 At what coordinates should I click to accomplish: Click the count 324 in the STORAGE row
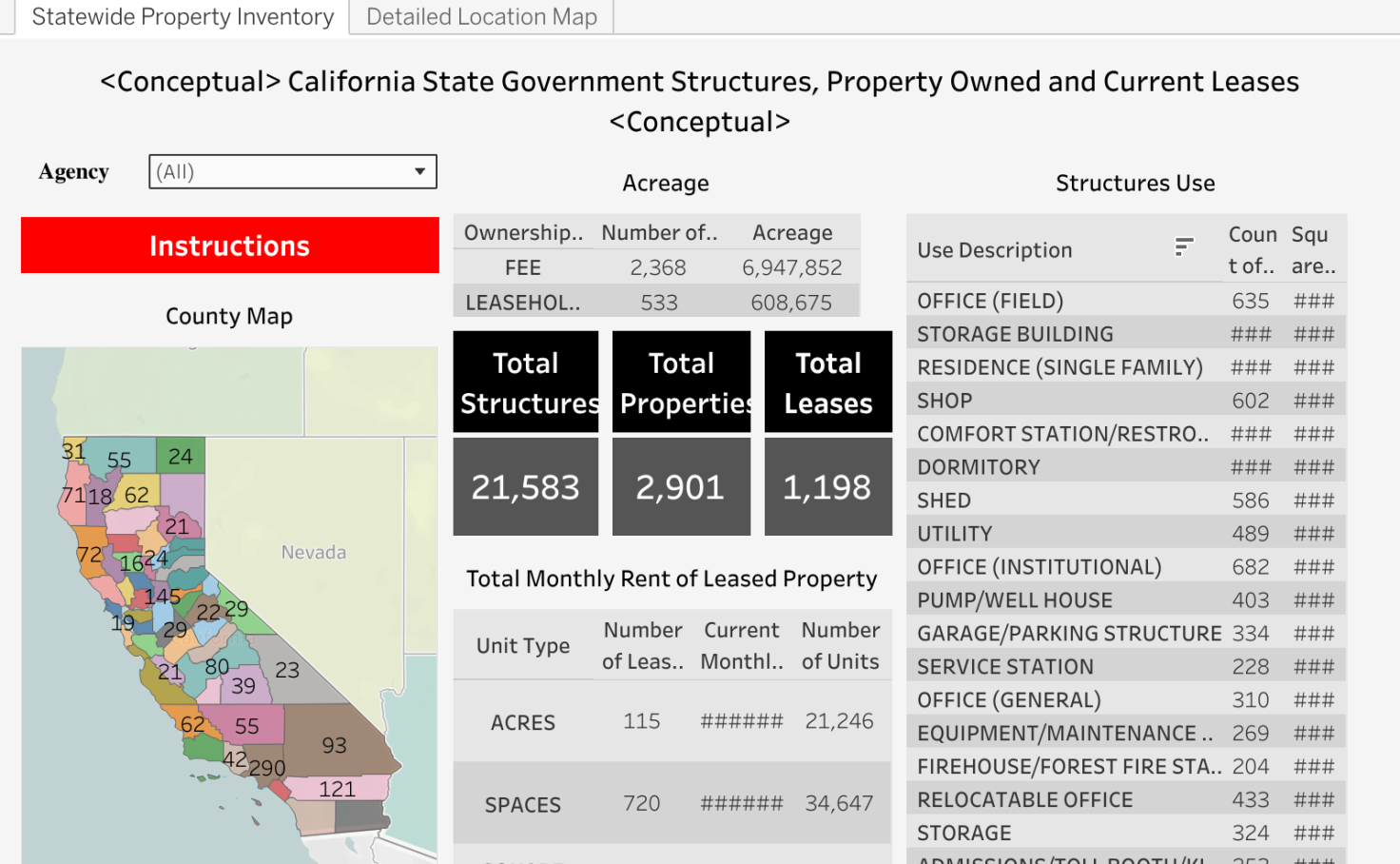[1251, 834]
